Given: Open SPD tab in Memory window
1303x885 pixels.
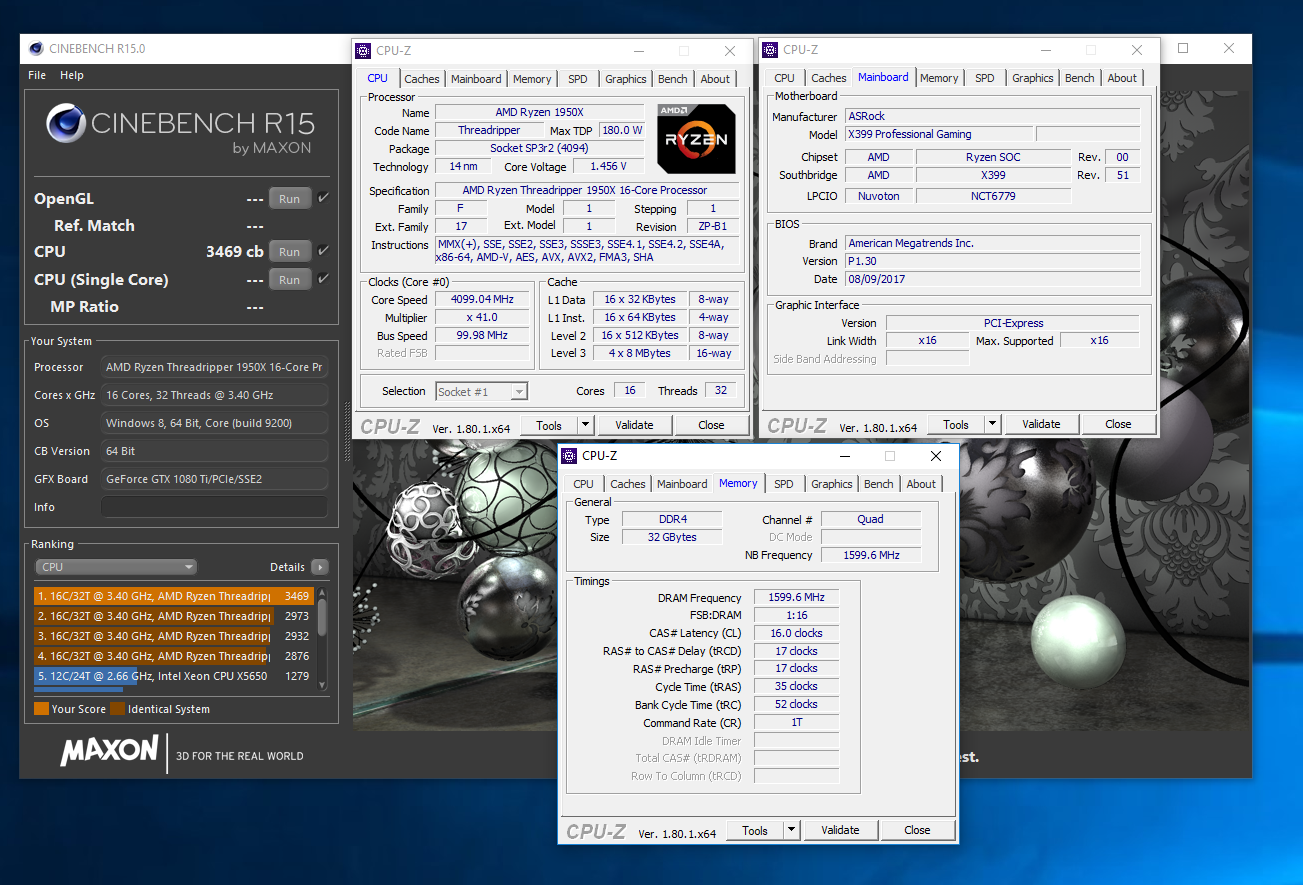Looking at the screenshot, I should click(x=784, y=484).
